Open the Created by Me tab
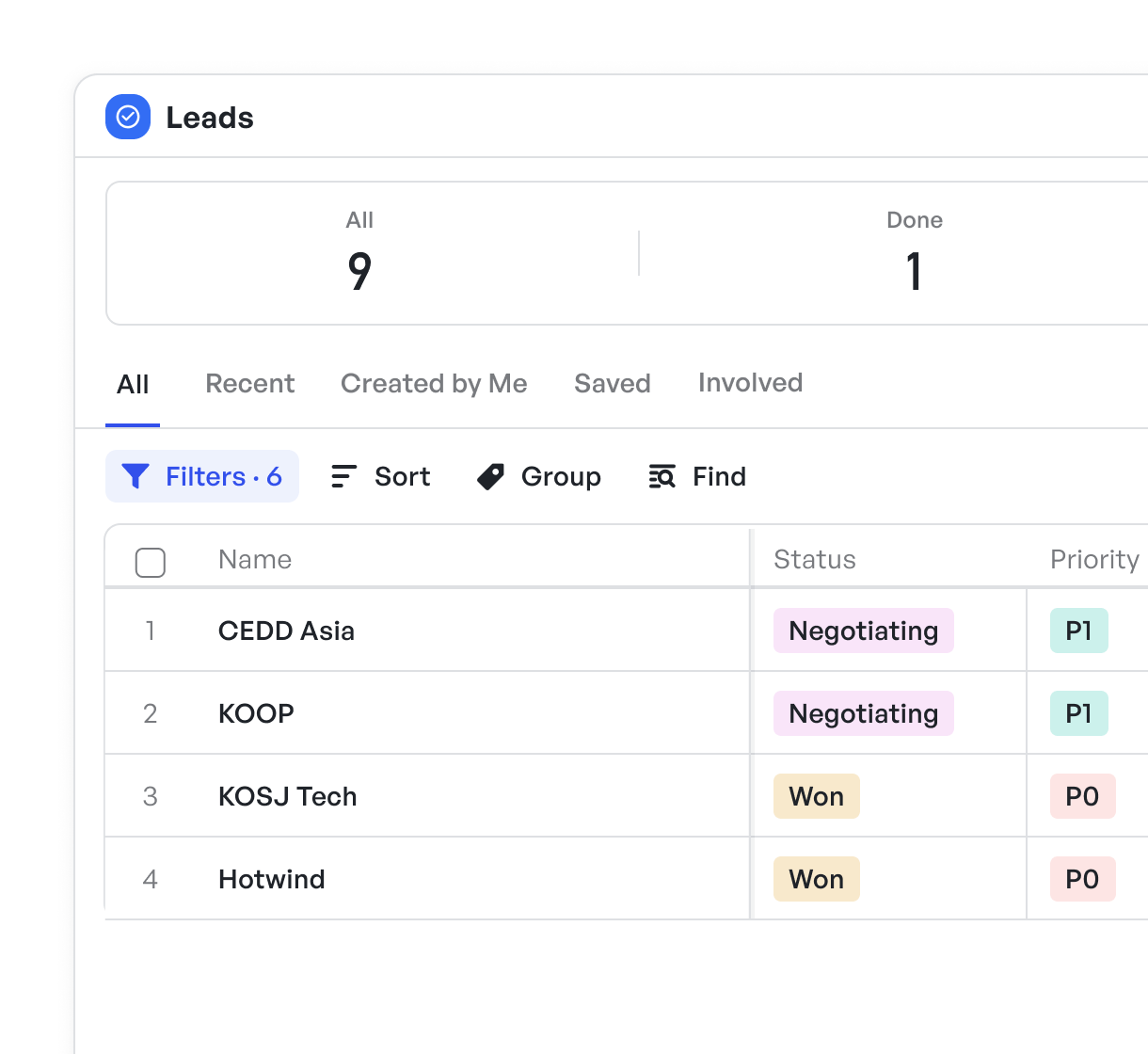This screenshot has width=1148, height=1054. [434, 384]
